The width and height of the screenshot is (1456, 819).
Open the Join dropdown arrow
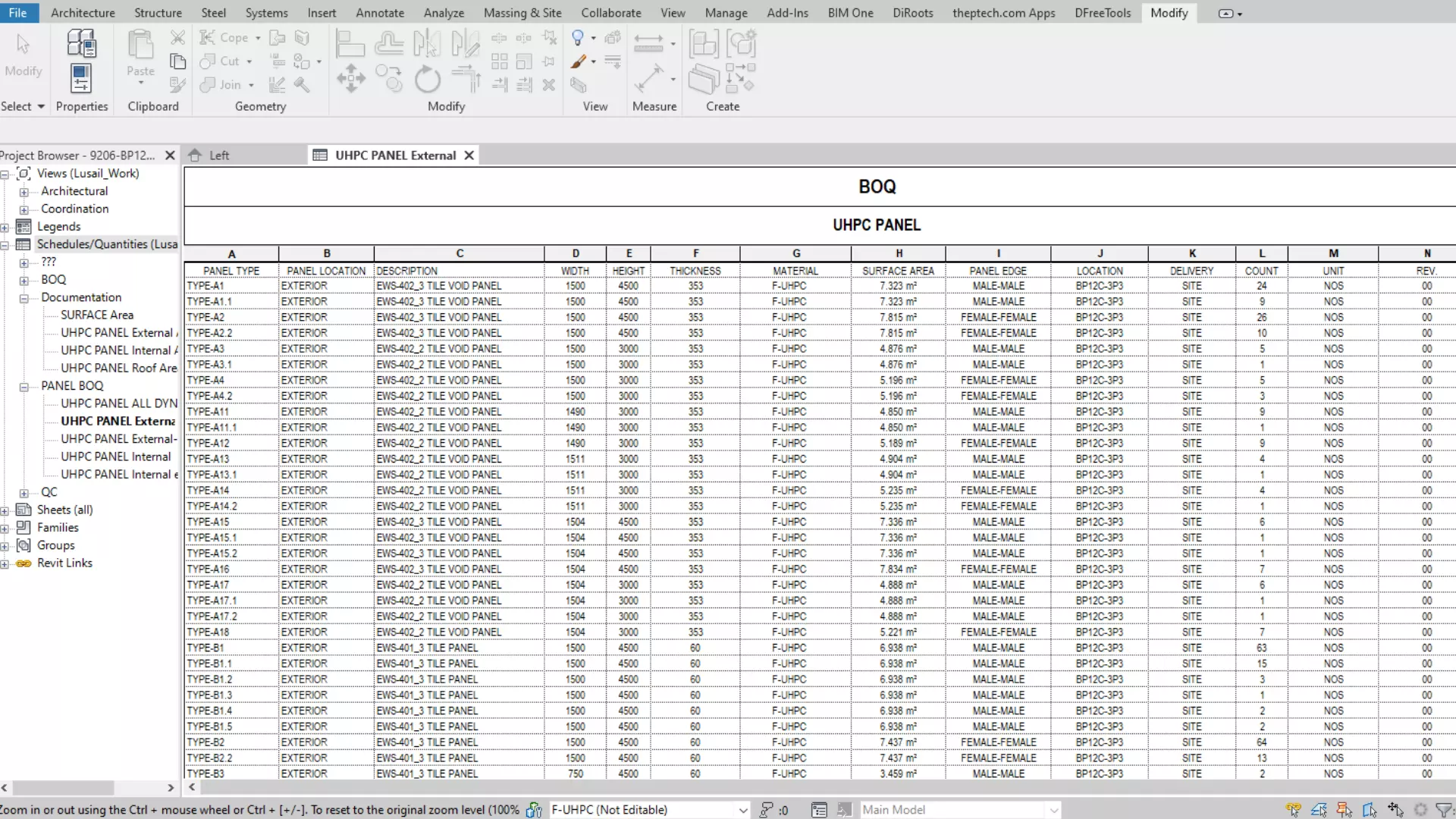251,86
